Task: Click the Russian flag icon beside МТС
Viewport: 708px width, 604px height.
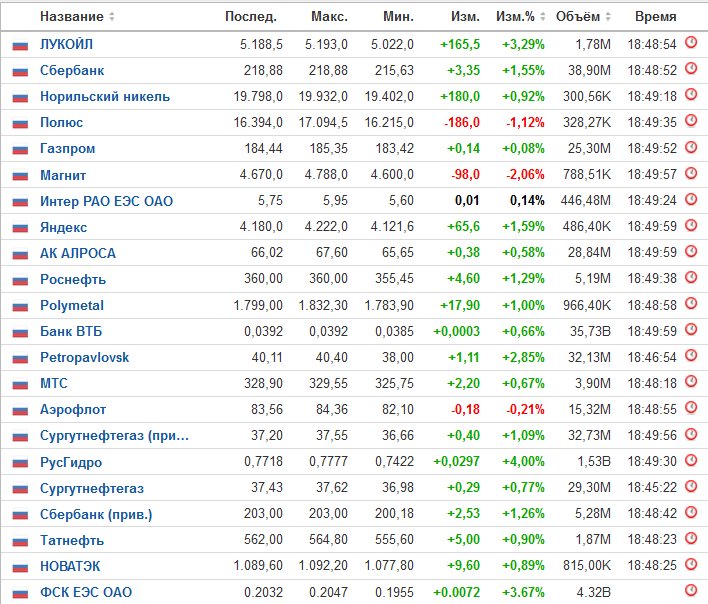Action: point(20,384)
